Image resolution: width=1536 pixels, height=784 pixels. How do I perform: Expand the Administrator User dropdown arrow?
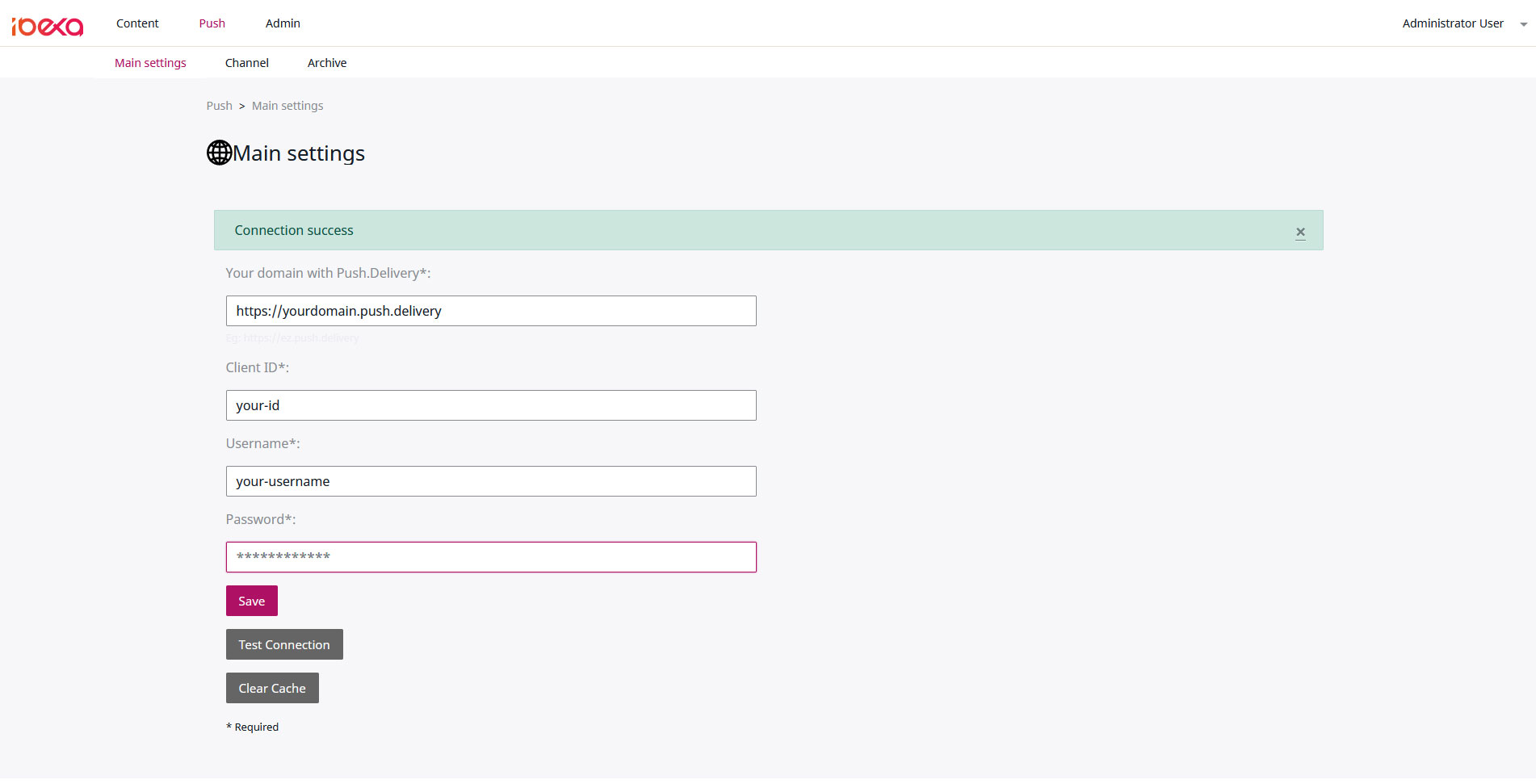[1523, 24]
